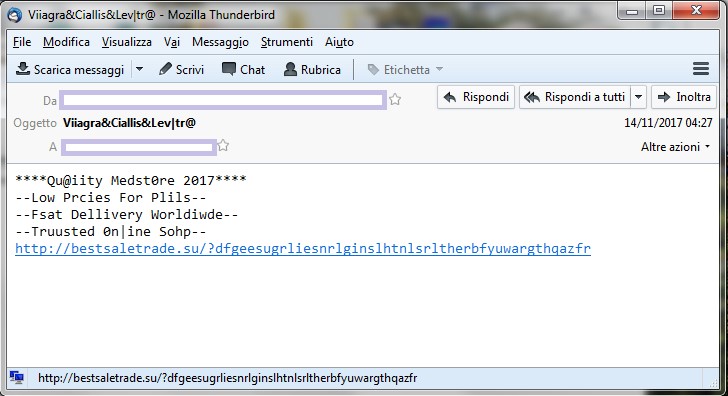Open the Rubrica address book
728x396 pixels.
(312, 70)
